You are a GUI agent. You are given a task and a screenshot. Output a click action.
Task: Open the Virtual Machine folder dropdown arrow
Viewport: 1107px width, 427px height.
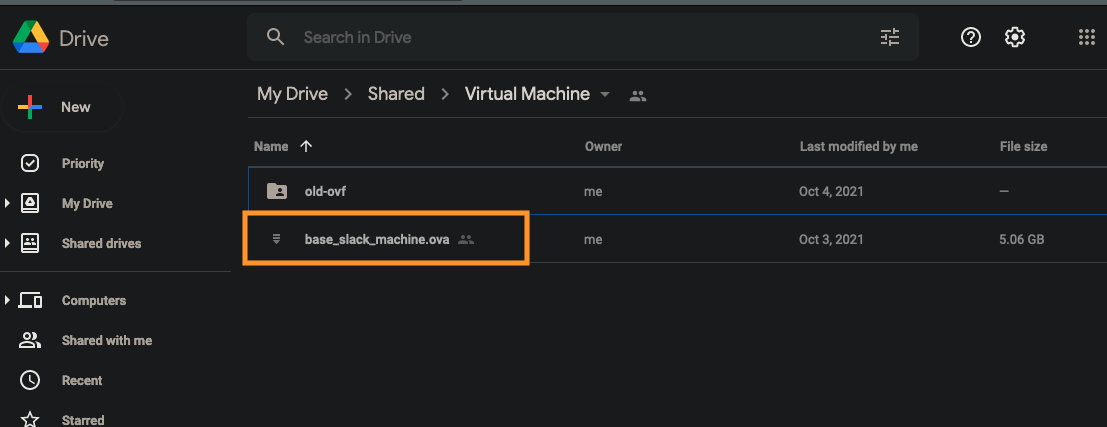pyautogui.click(x=605, y=94)
